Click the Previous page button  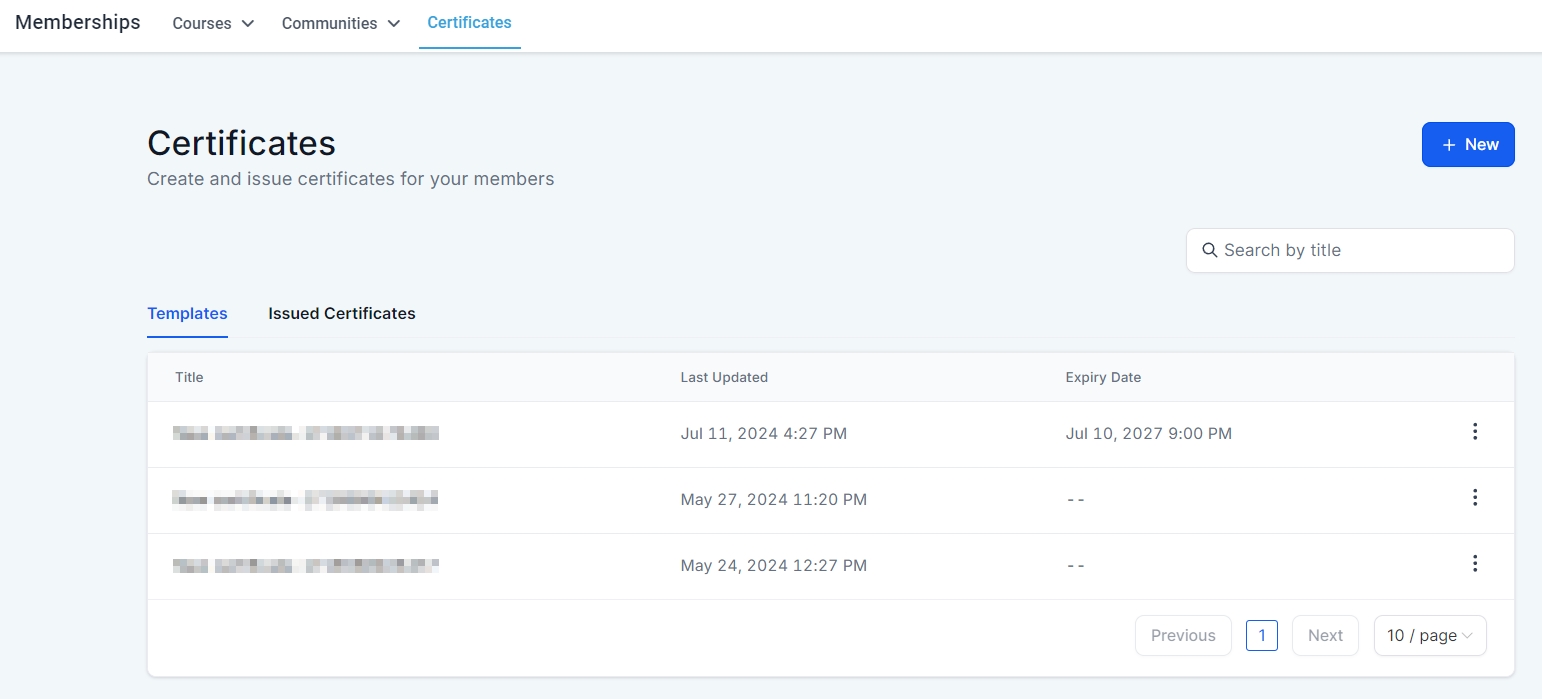[x=1182, y=635]
